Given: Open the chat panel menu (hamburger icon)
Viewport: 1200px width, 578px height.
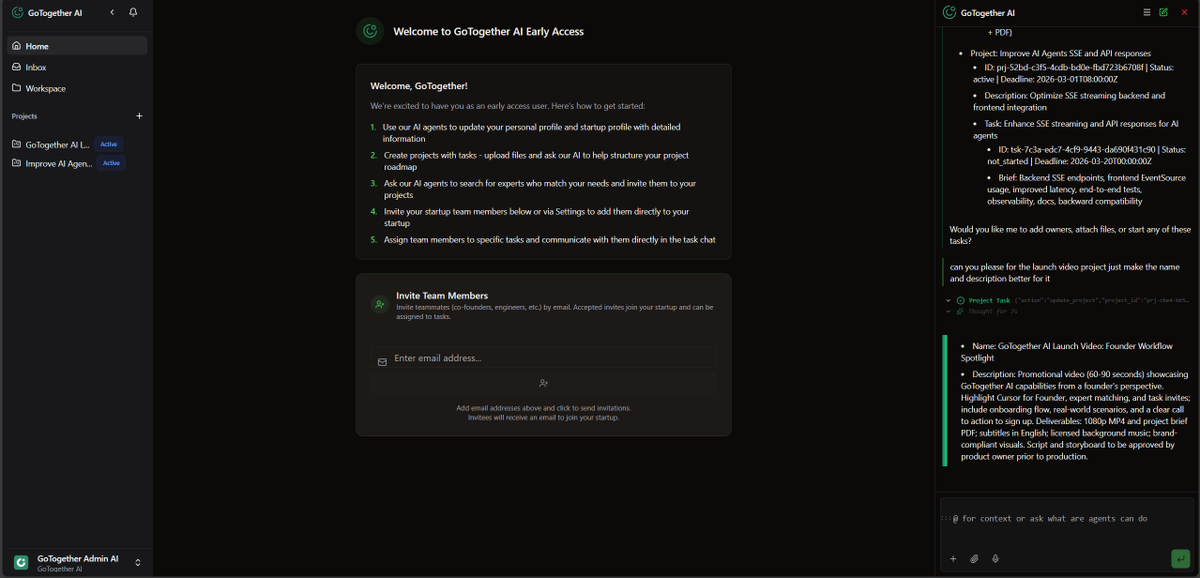Looking at the screenshot, I should click(x=1147, y=13).
